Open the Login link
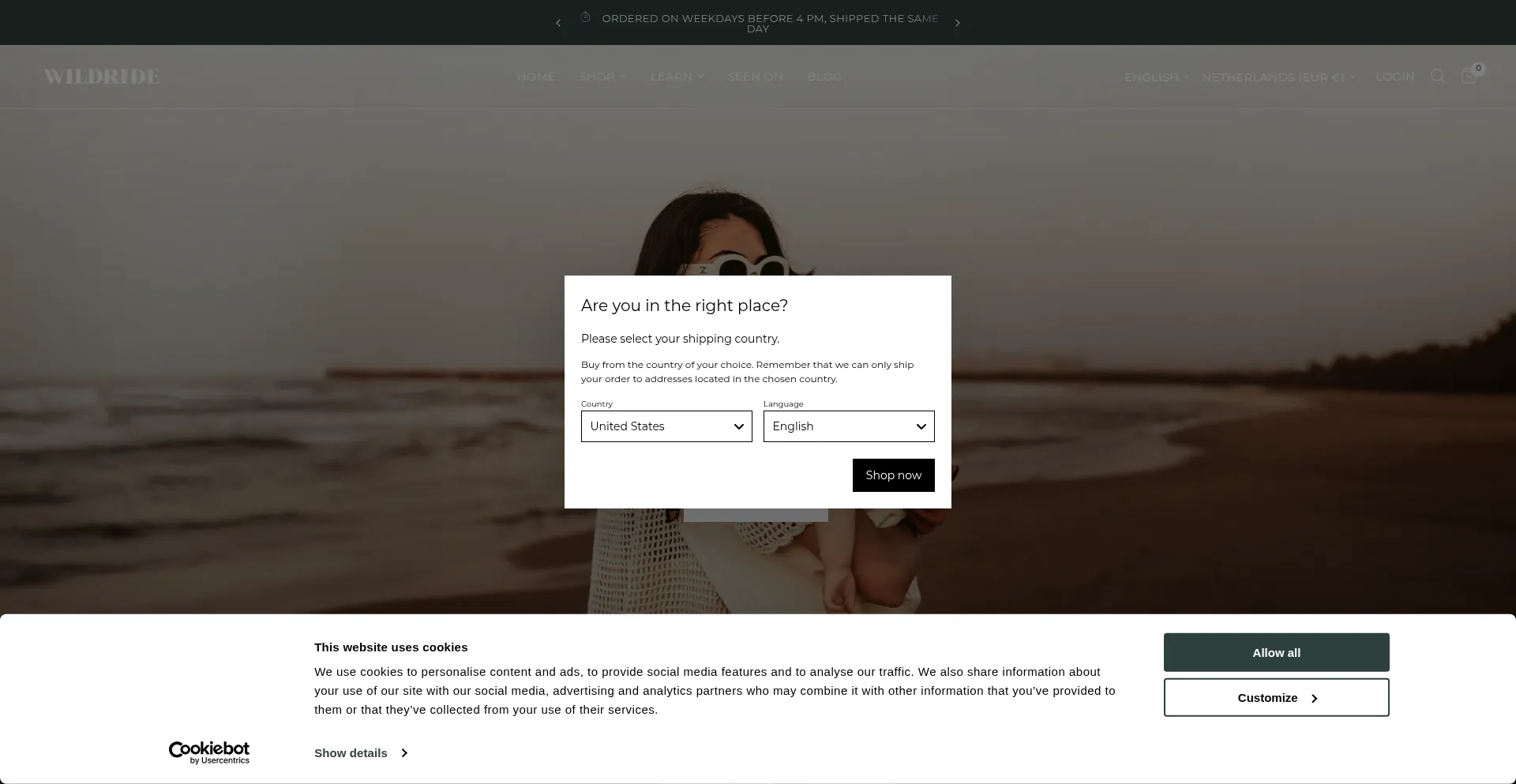The image size is (1516, 784). click(1394, 77)
